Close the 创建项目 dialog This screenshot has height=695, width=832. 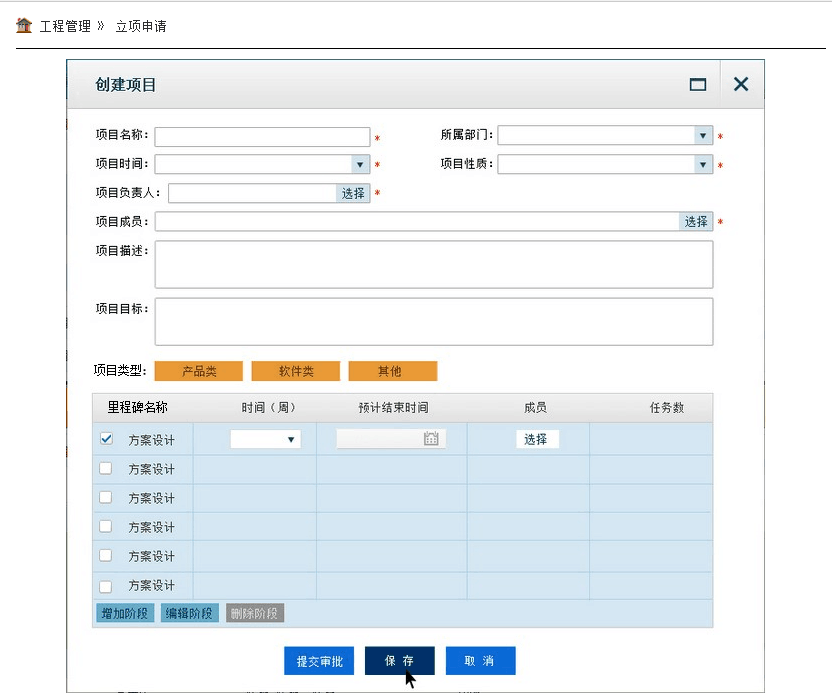741,85
